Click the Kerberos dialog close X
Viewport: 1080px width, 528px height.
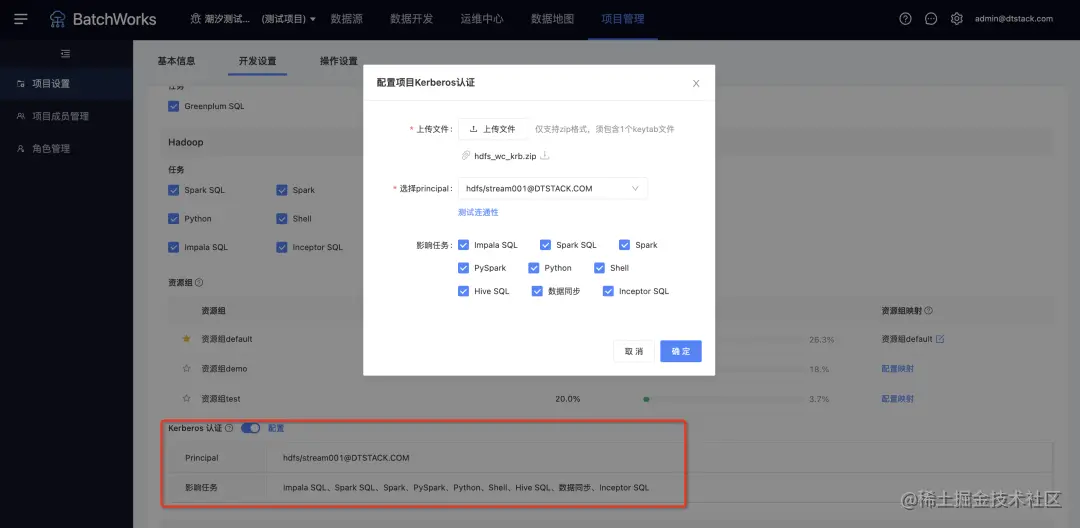[696, 83]
